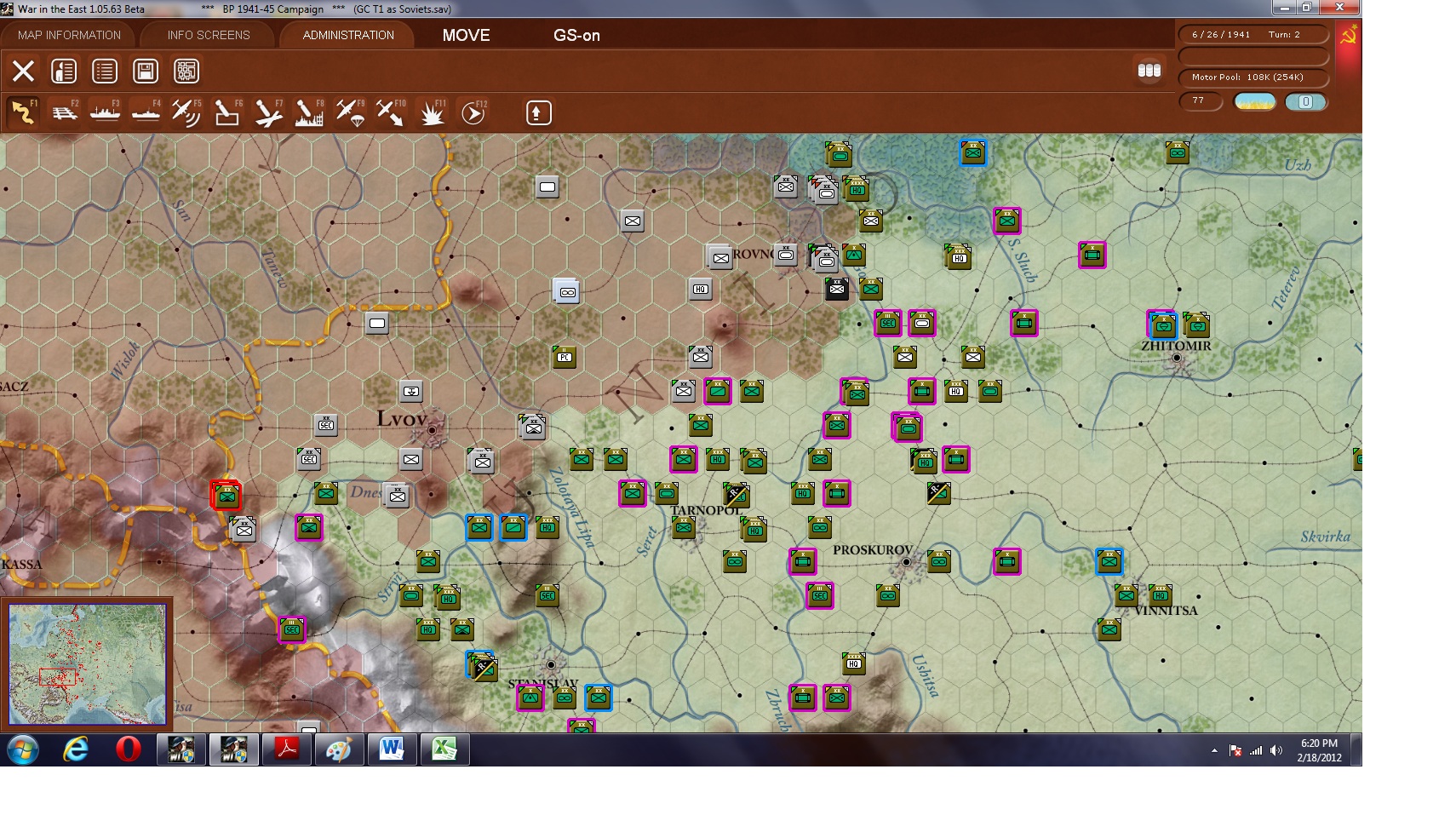Select the F4 amphibious transport icon
Screen dimensions: 1456x821
tap(146, 112)
